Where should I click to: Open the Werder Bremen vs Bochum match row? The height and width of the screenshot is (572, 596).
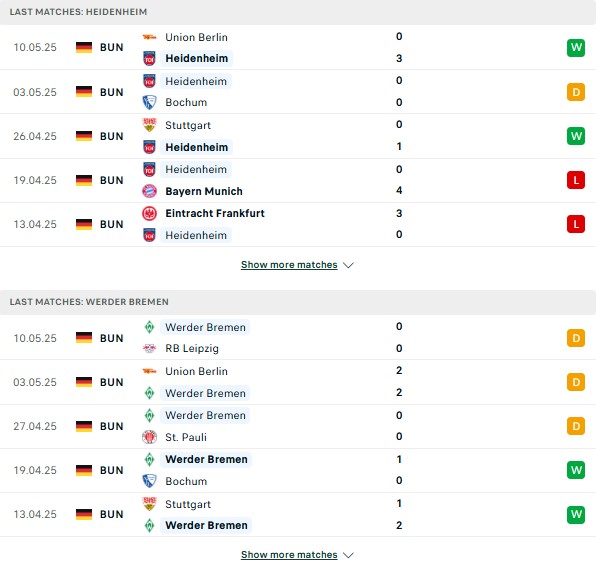coord(298,470)
